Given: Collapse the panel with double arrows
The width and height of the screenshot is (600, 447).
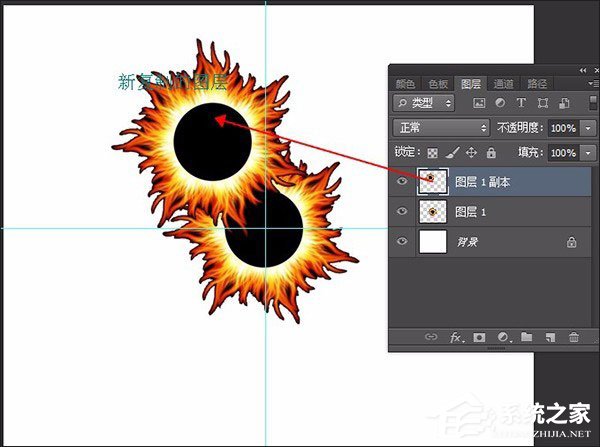Looking at the screenshot, I should click(x=583, y=70).
